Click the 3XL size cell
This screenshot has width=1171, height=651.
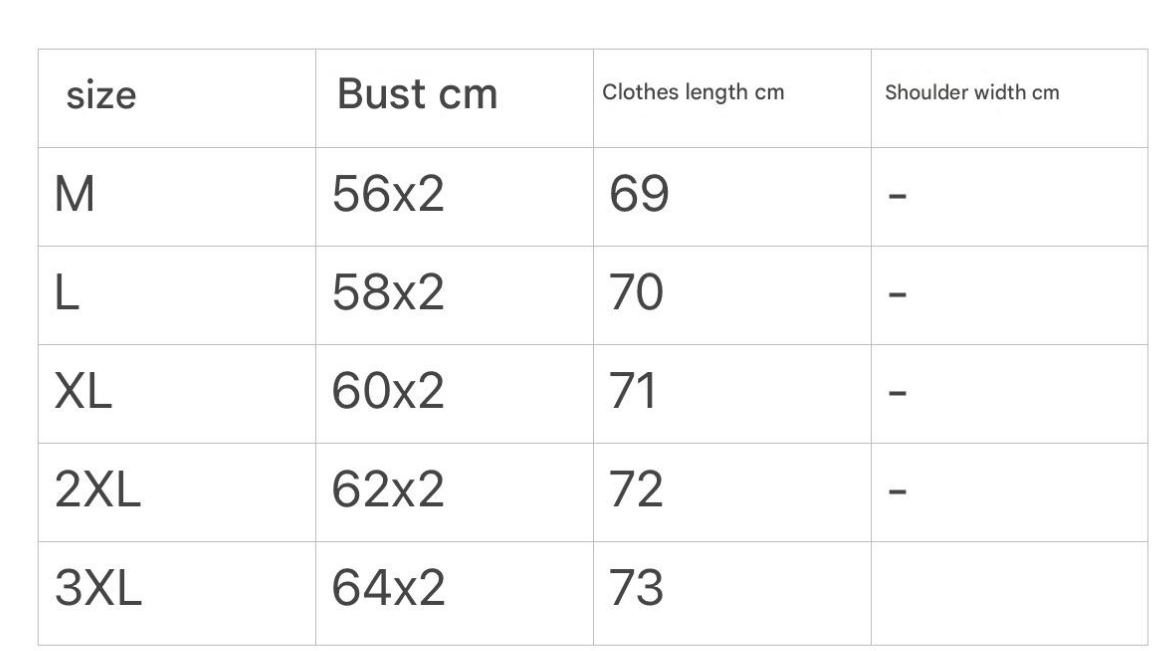[x=97, y=591]
